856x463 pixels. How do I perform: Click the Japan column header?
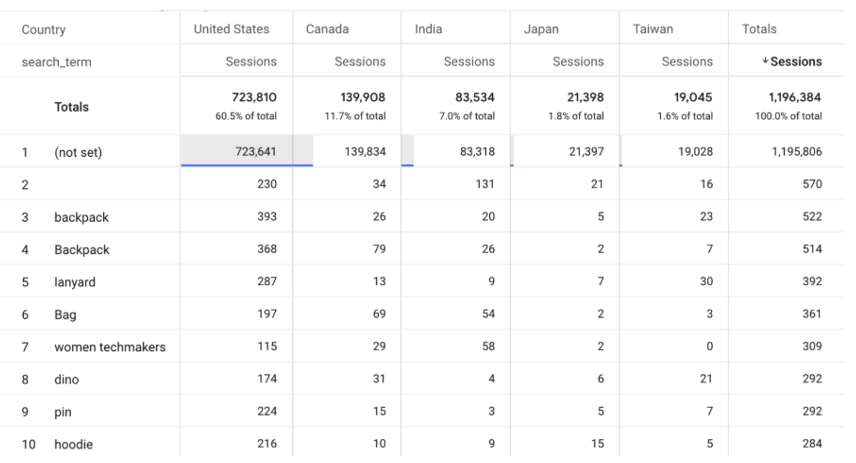541,29
